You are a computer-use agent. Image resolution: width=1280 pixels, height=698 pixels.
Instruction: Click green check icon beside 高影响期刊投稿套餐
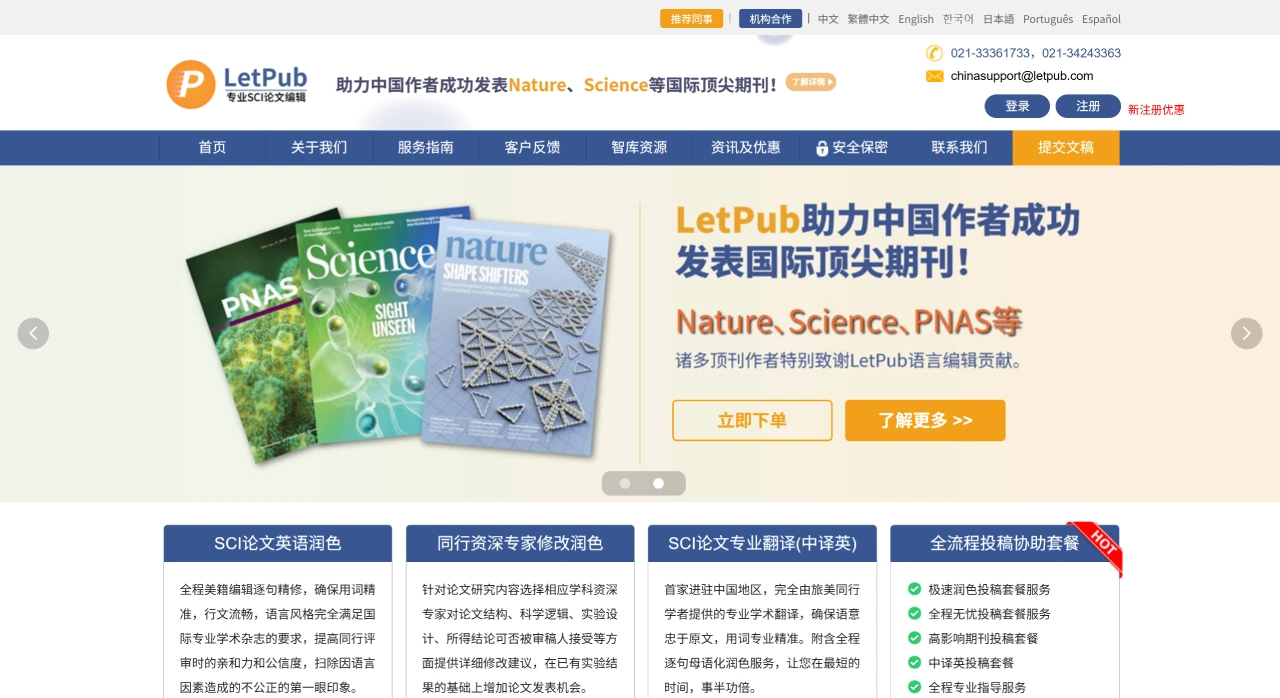(x=914, y=638)
